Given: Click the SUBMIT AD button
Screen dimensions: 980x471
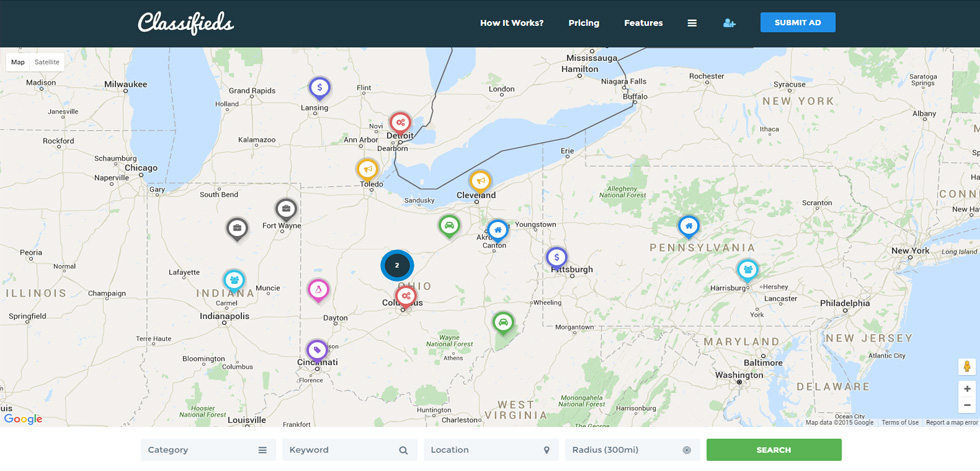Looking at the screenshot, I should 798,22.
